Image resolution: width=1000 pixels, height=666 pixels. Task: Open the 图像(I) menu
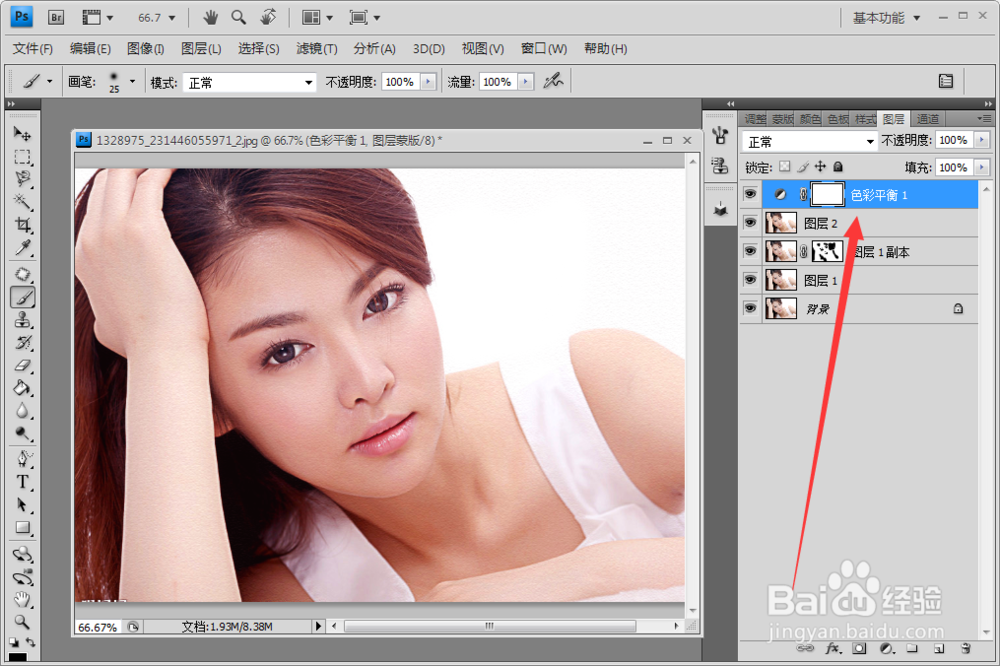click(145, 48)
